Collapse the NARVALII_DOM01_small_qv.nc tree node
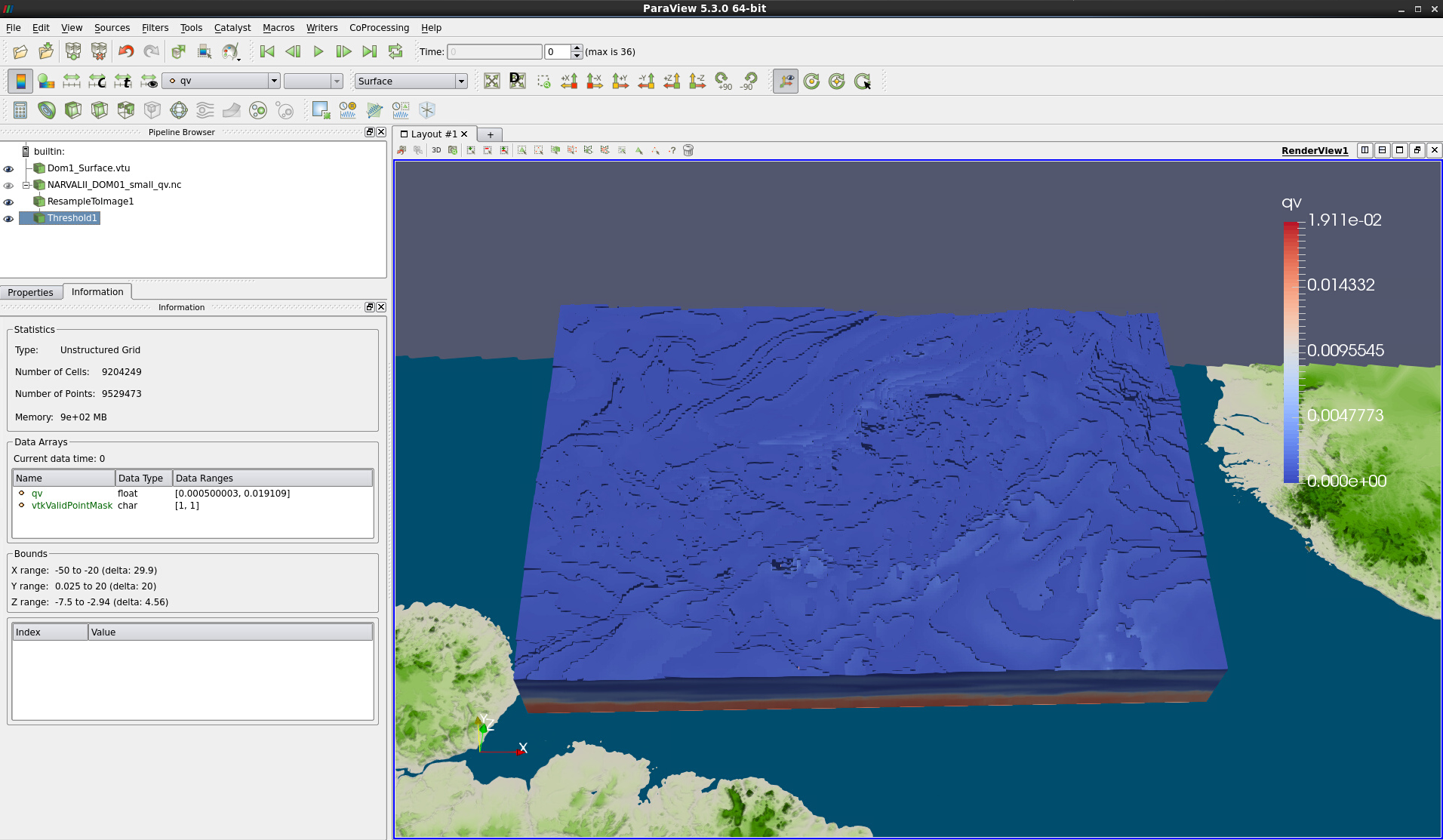The image size is (1443, 840). (26, 185)
